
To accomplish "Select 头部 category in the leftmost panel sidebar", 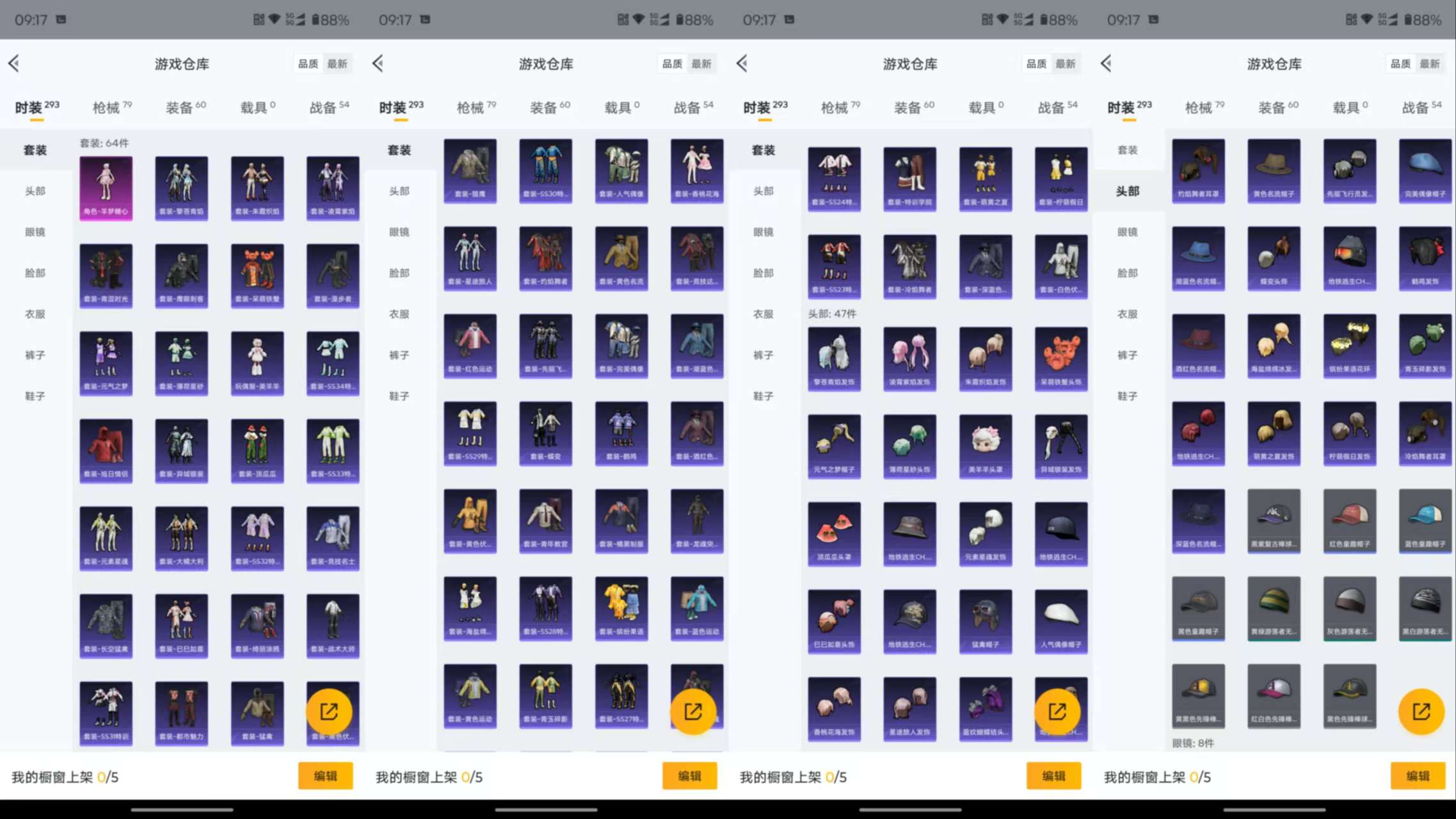I will click(x=35, y=191).
